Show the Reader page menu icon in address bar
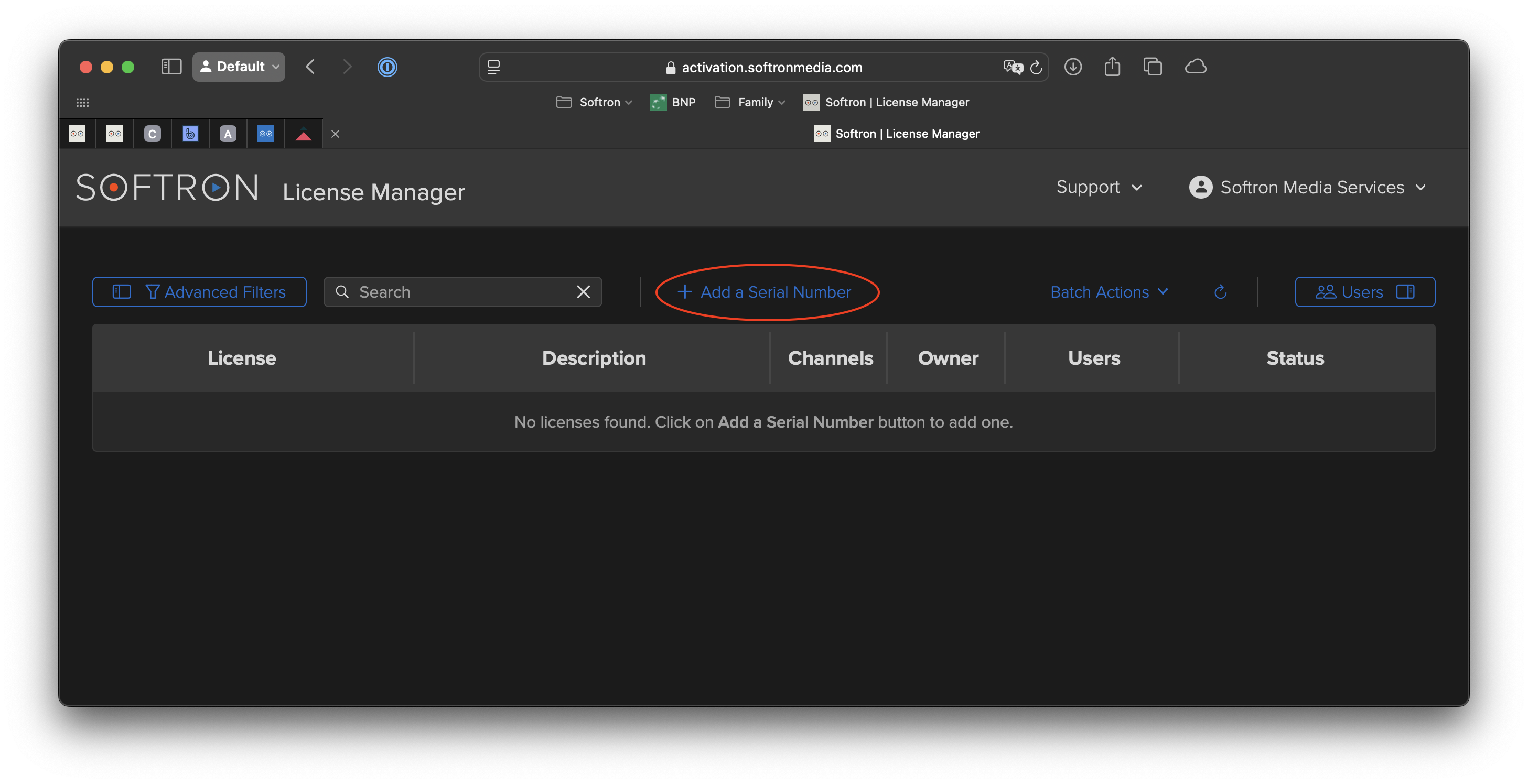1528x784 pixels. [x=493, y=67]
